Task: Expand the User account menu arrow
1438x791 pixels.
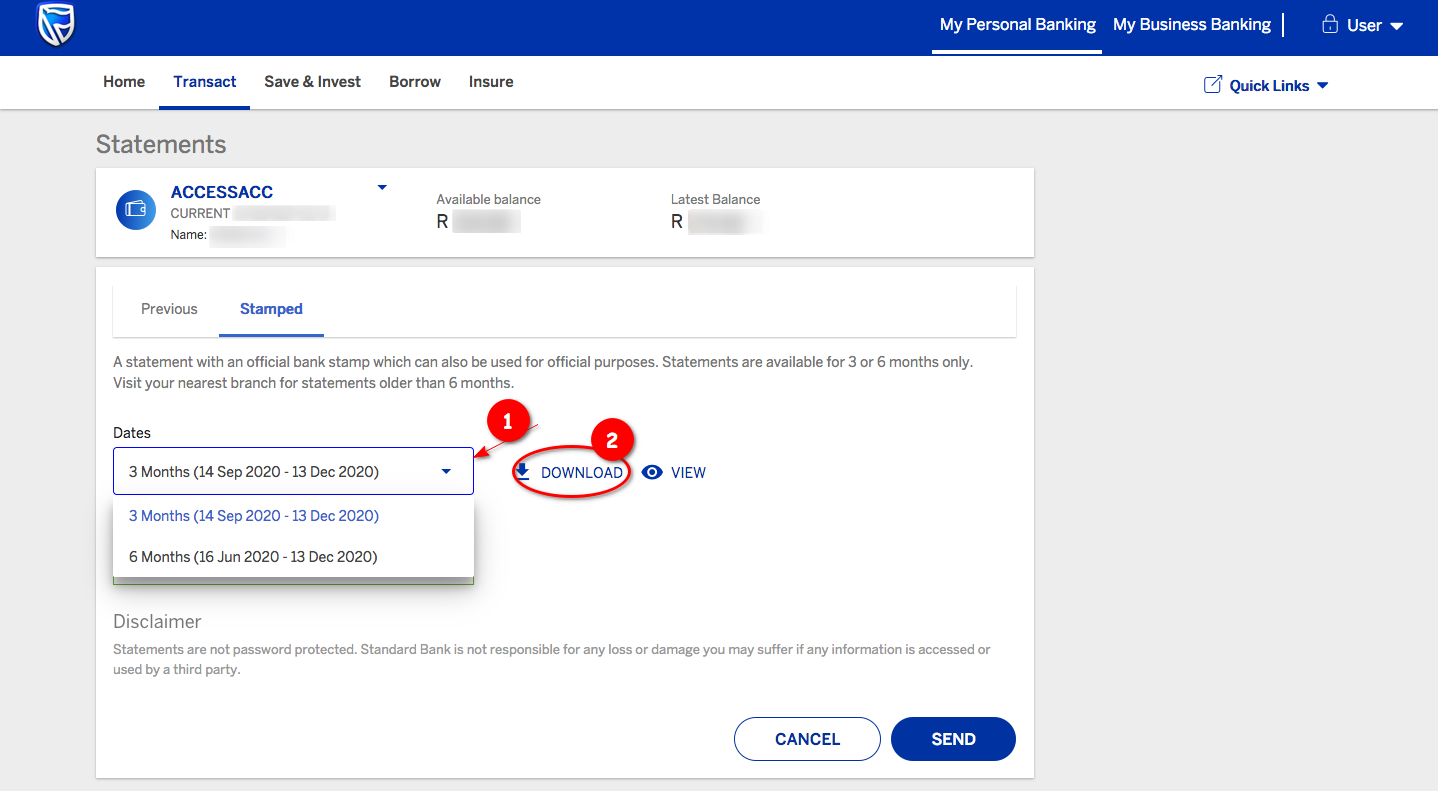Action: [x=1397, y=26]
